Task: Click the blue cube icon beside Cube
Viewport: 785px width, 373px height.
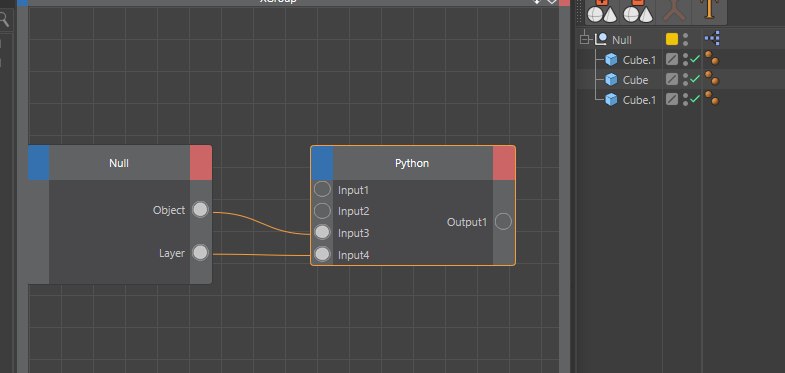Action: tap(611, 80)
